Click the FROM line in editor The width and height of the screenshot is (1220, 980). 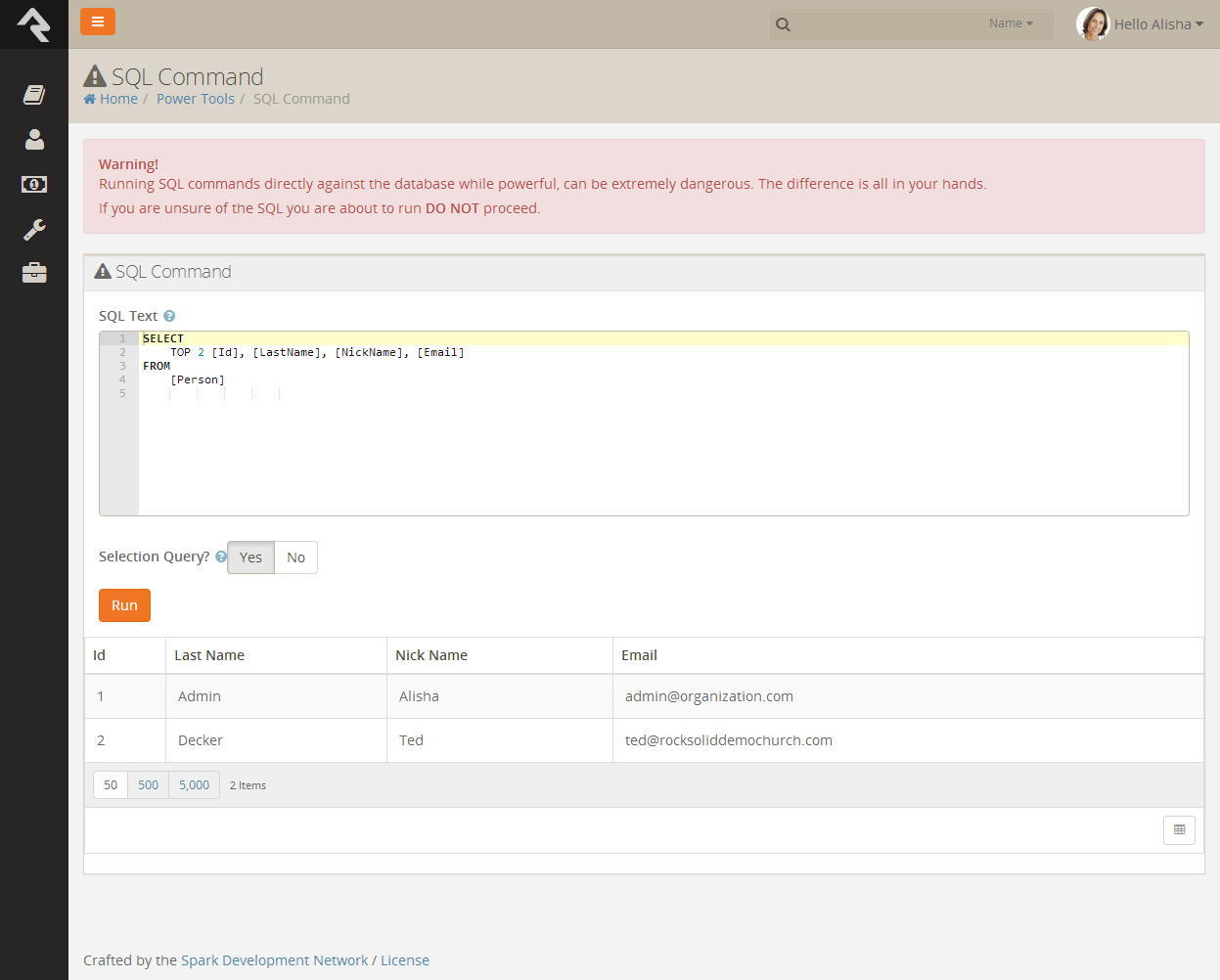[157, 366]
